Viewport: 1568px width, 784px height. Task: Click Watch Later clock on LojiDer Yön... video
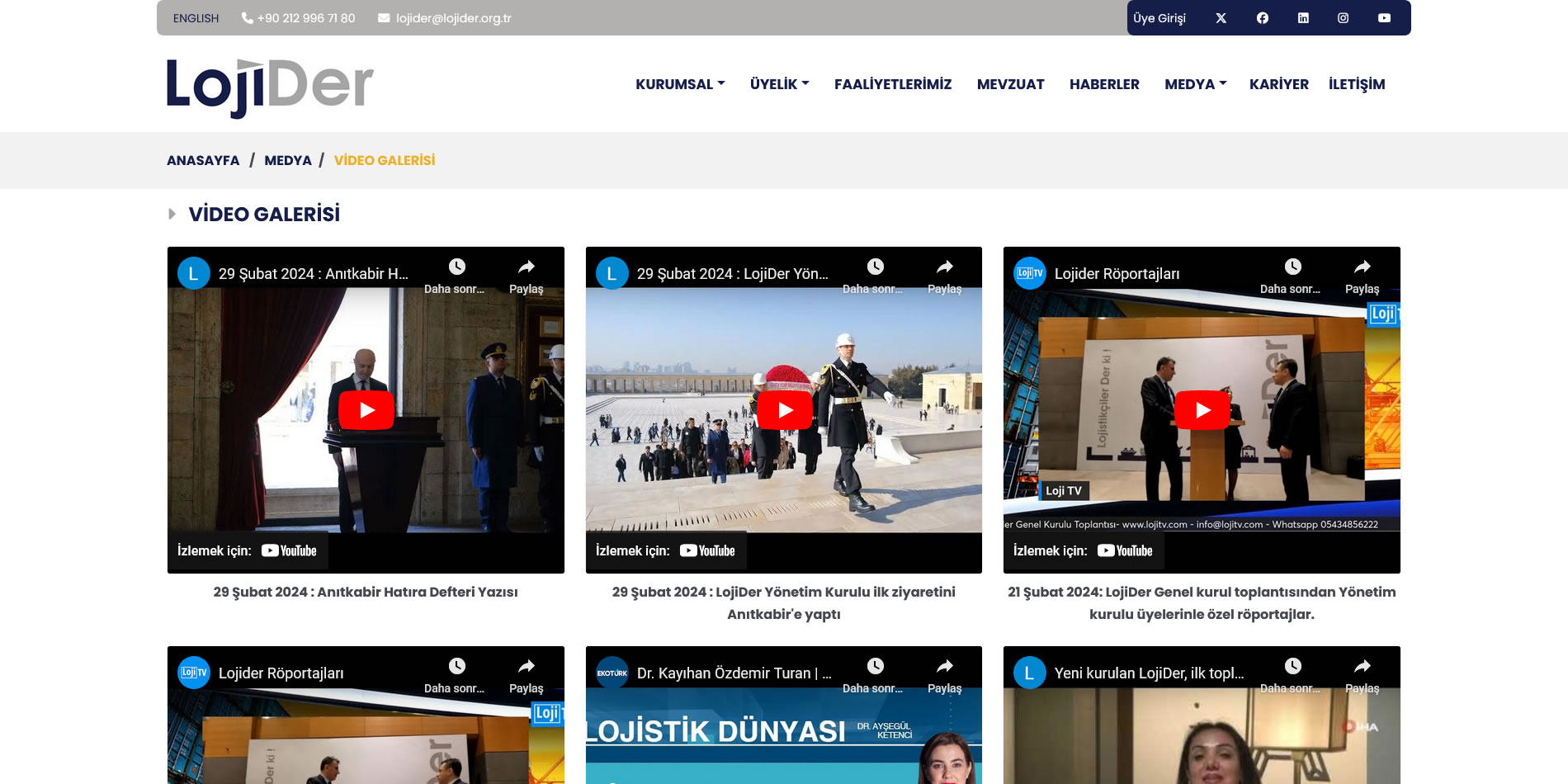click(875, 267)
